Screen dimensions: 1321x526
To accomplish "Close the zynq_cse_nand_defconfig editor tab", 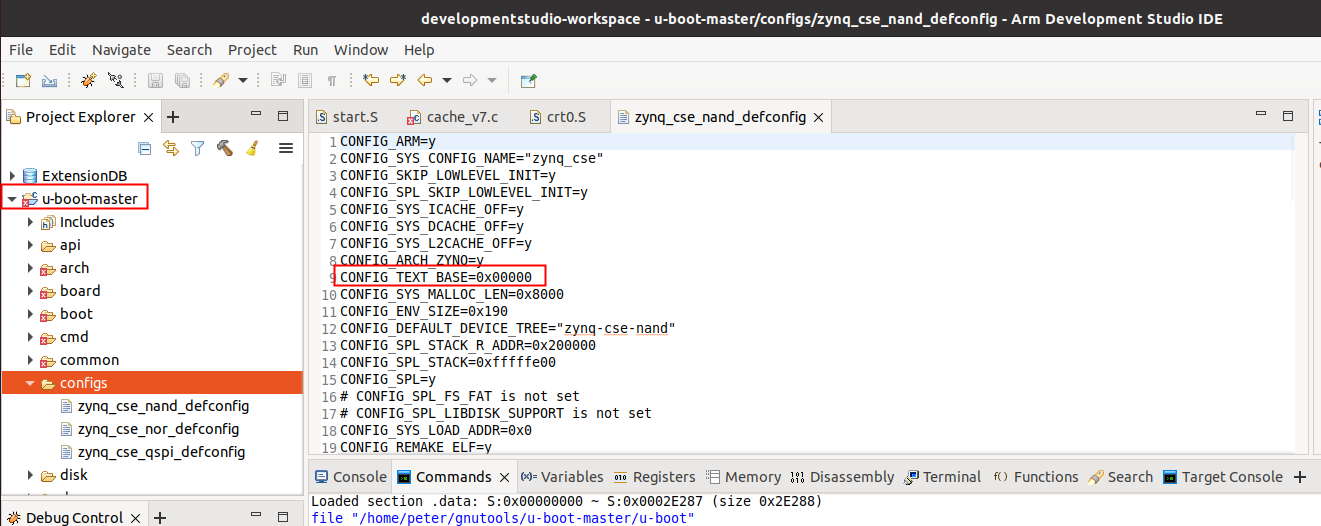I will pyautogui.click(x=818, y=118).
